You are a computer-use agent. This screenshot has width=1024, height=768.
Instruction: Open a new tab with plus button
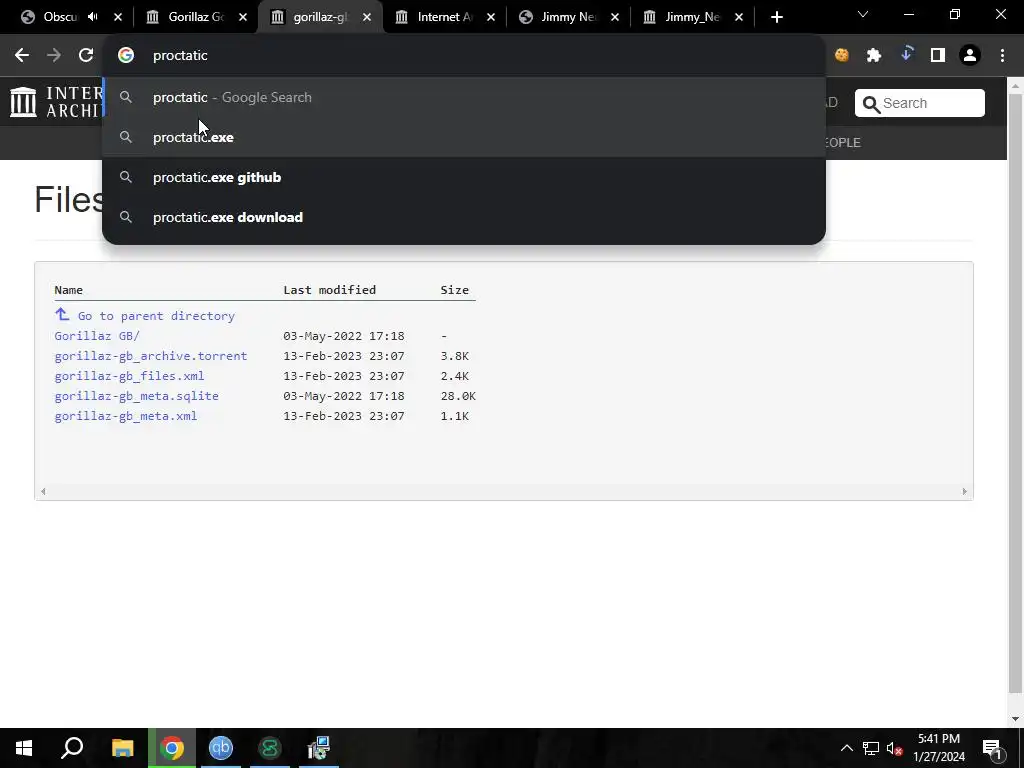coord(776,17)
